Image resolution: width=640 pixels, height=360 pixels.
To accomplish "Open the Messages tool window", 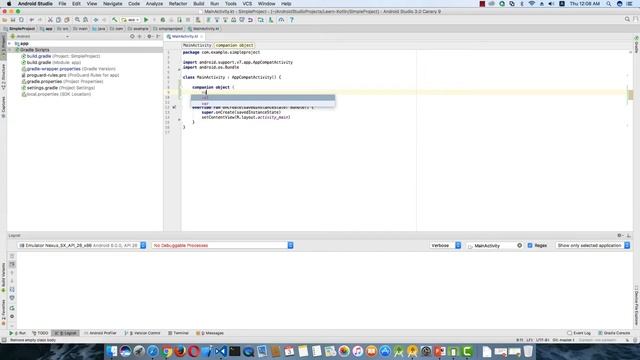I will [x=210, y=333].
